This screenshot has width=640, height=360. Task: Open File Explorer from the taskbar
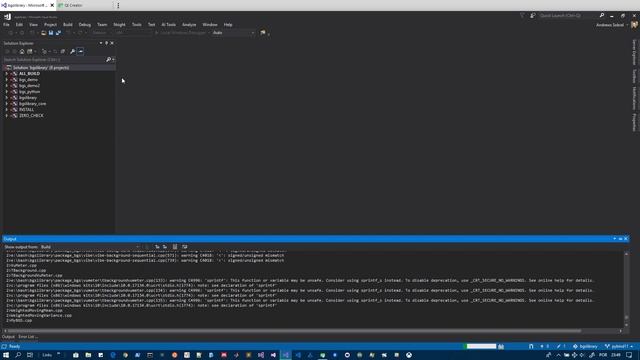tap(88, 355)
